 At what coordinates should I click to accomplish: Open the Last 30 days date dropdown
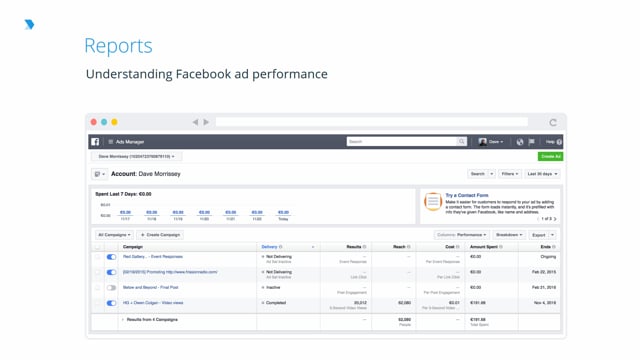(x=542, y=174)
